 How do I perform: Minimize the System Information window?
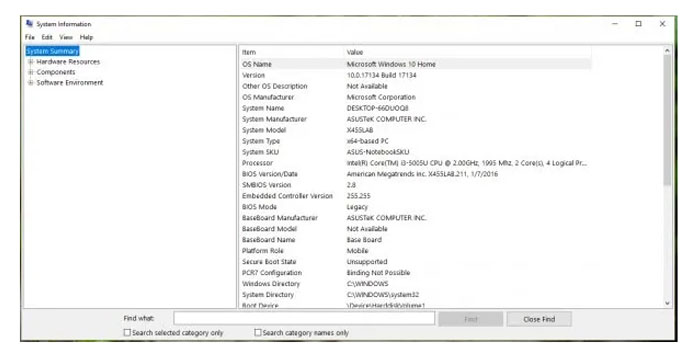(615, 24)
